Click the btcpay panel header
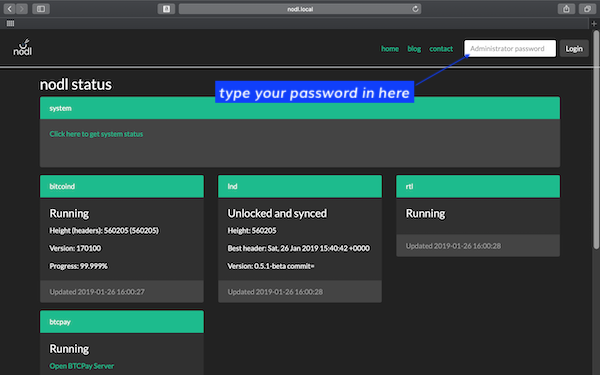 (122, 322)
